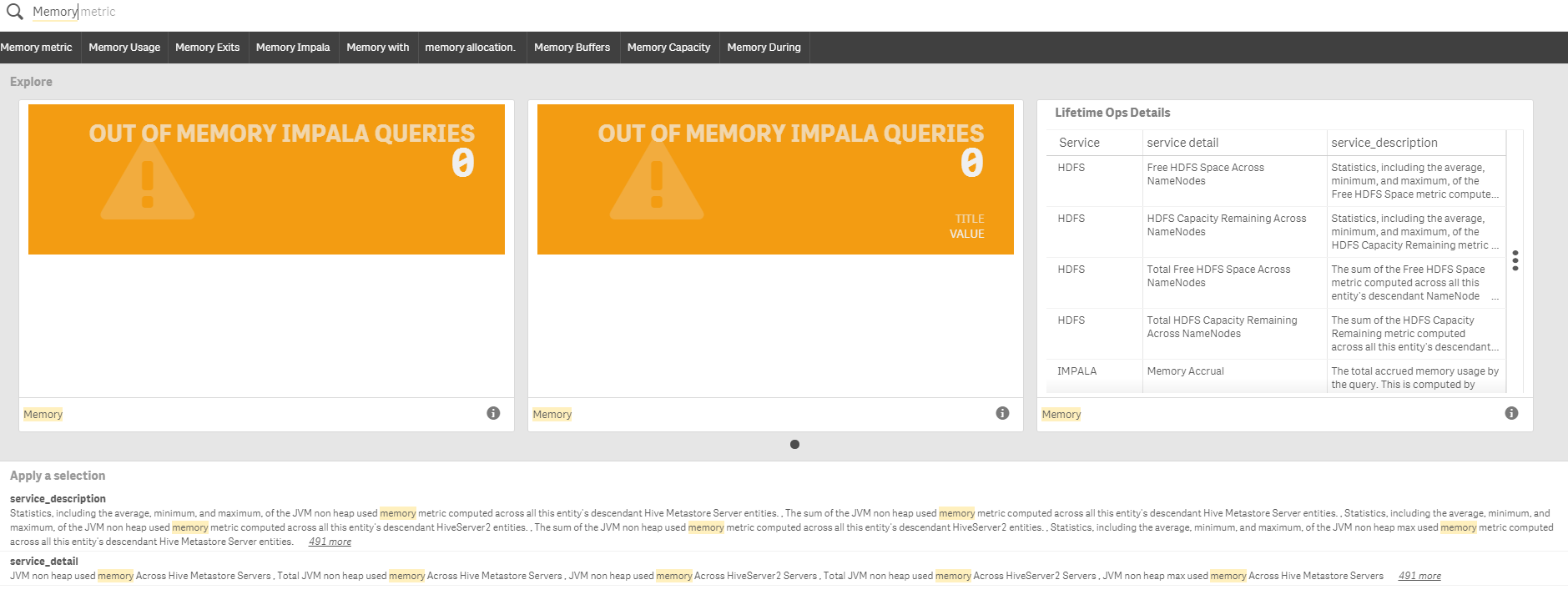Click the 'service_detail' selection heading
Screen dimensions: 1568x615
44,562
